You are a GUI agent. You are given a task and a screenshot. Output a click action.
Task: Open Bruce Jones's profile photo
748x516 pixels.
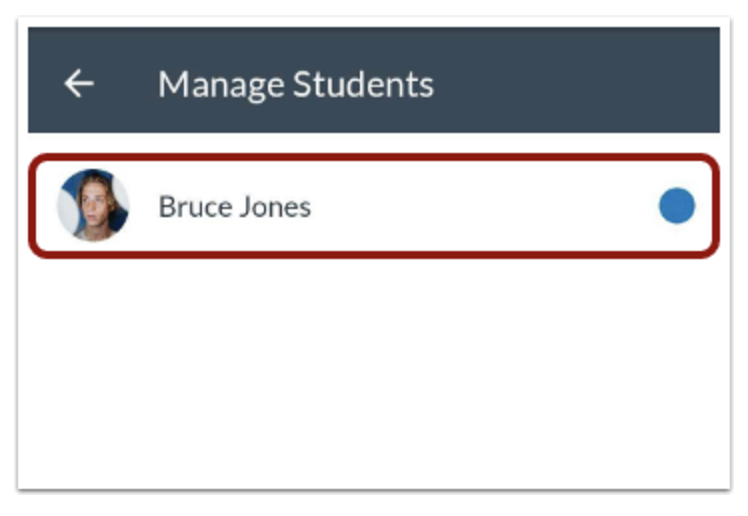pos(93,206)
